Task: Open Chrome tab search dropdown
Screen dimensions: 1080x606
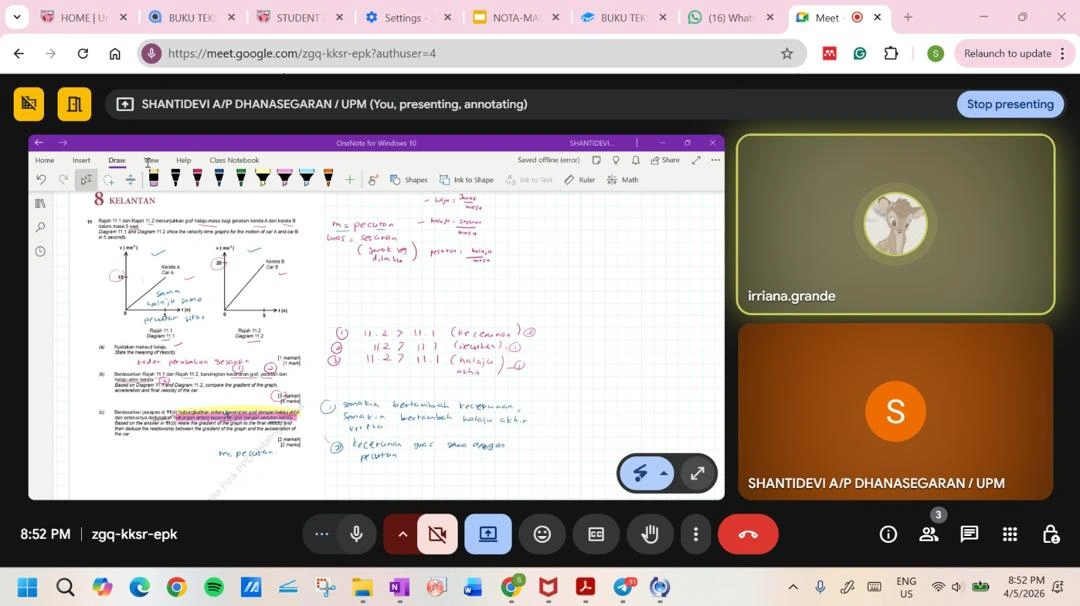Action: [x=17, y=17]
